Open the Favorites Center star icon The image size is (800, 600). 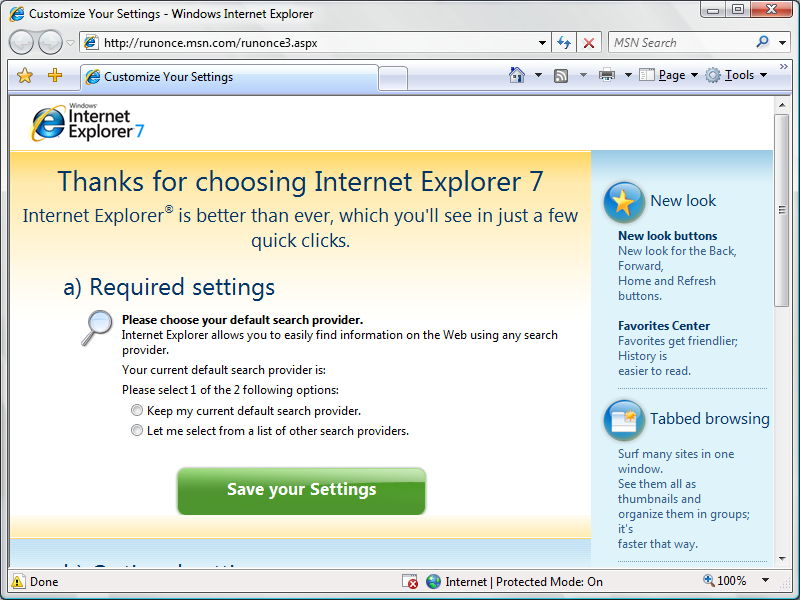click(25, 76)
